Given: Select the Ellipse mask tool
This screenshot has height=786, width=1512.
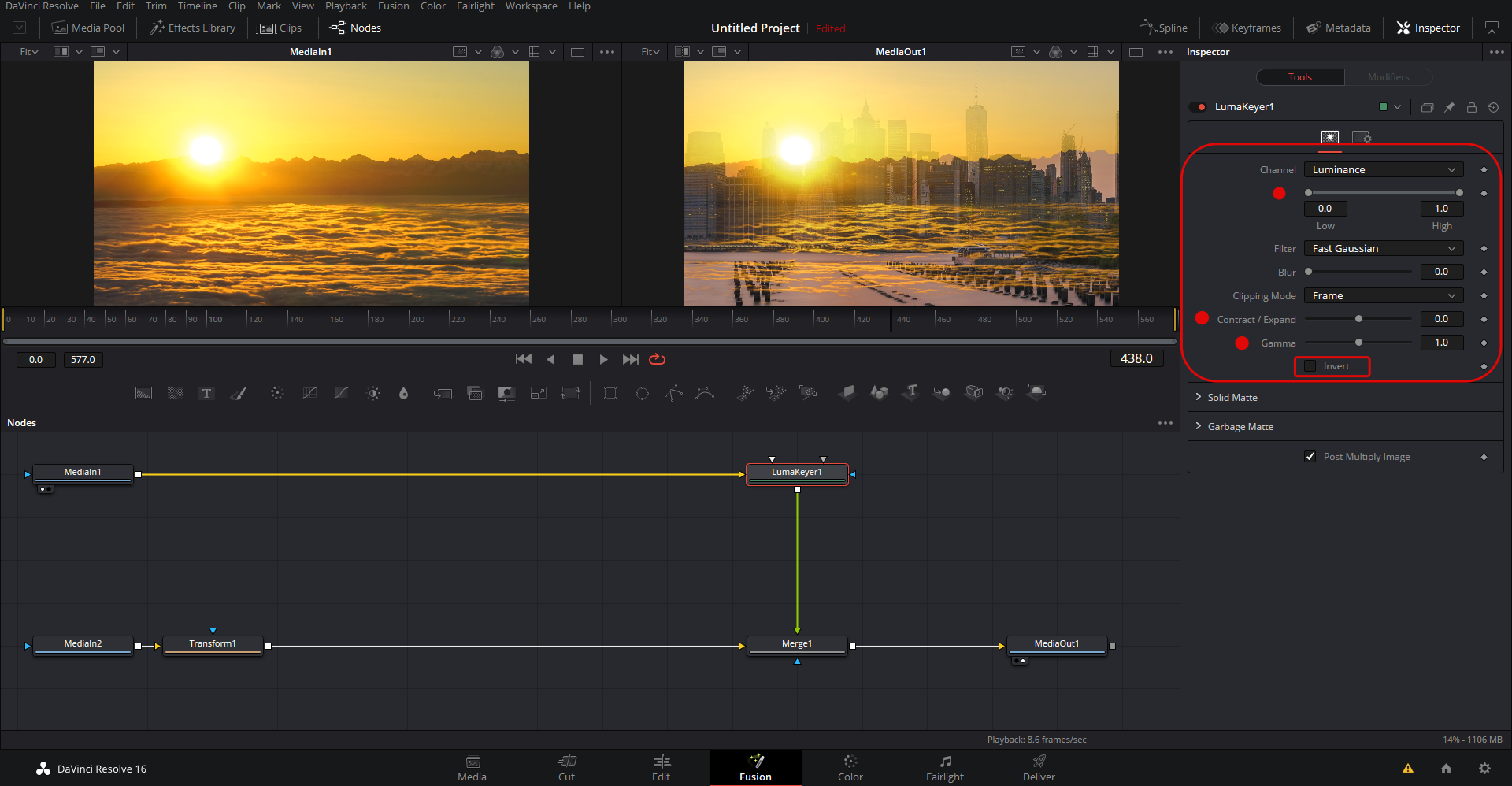Looking at the screenshot, I should coord(642,393).
